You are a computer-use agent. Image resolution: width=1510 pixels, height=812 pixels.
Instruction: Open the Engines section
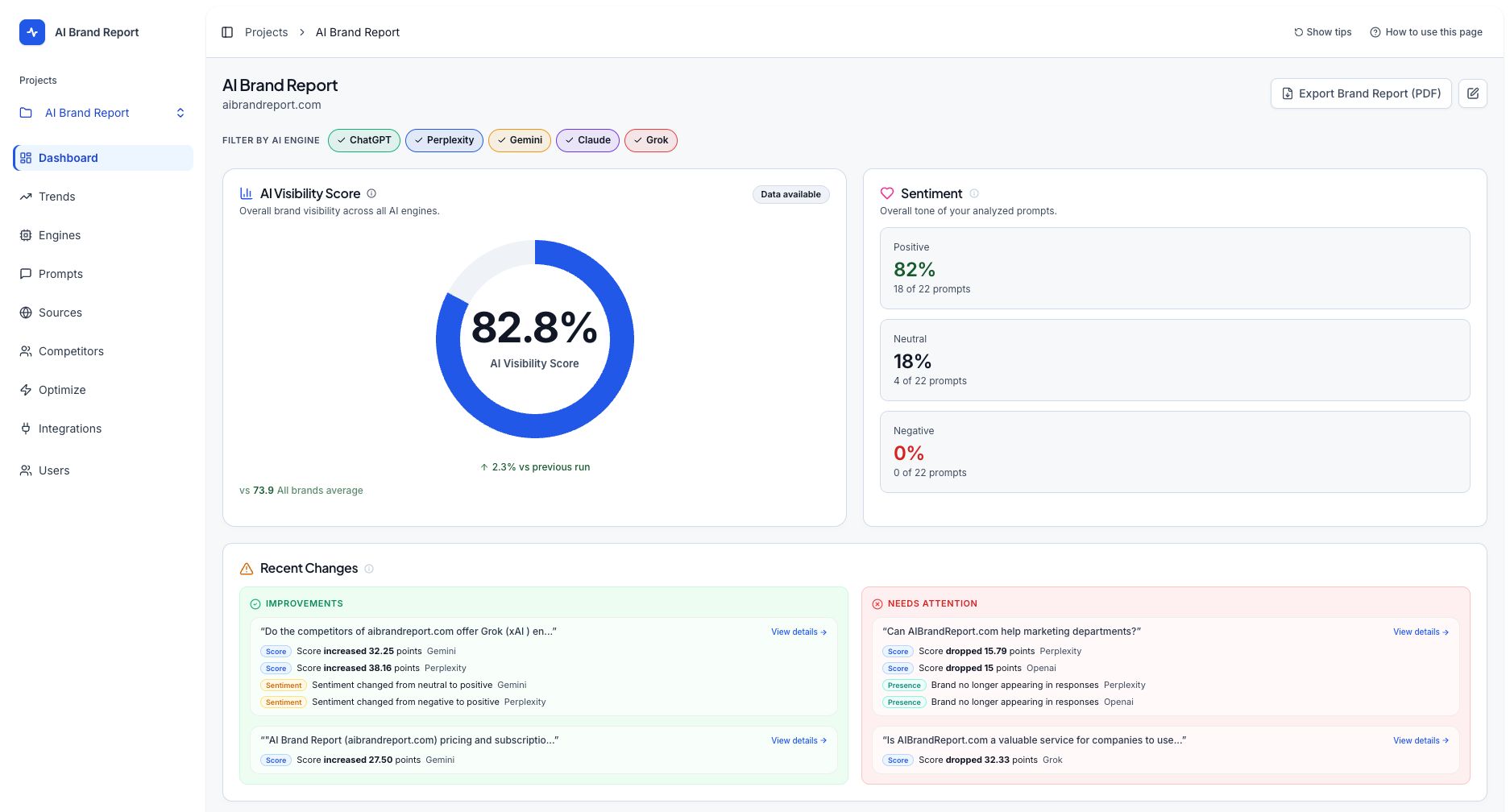(x=103, y=235)
